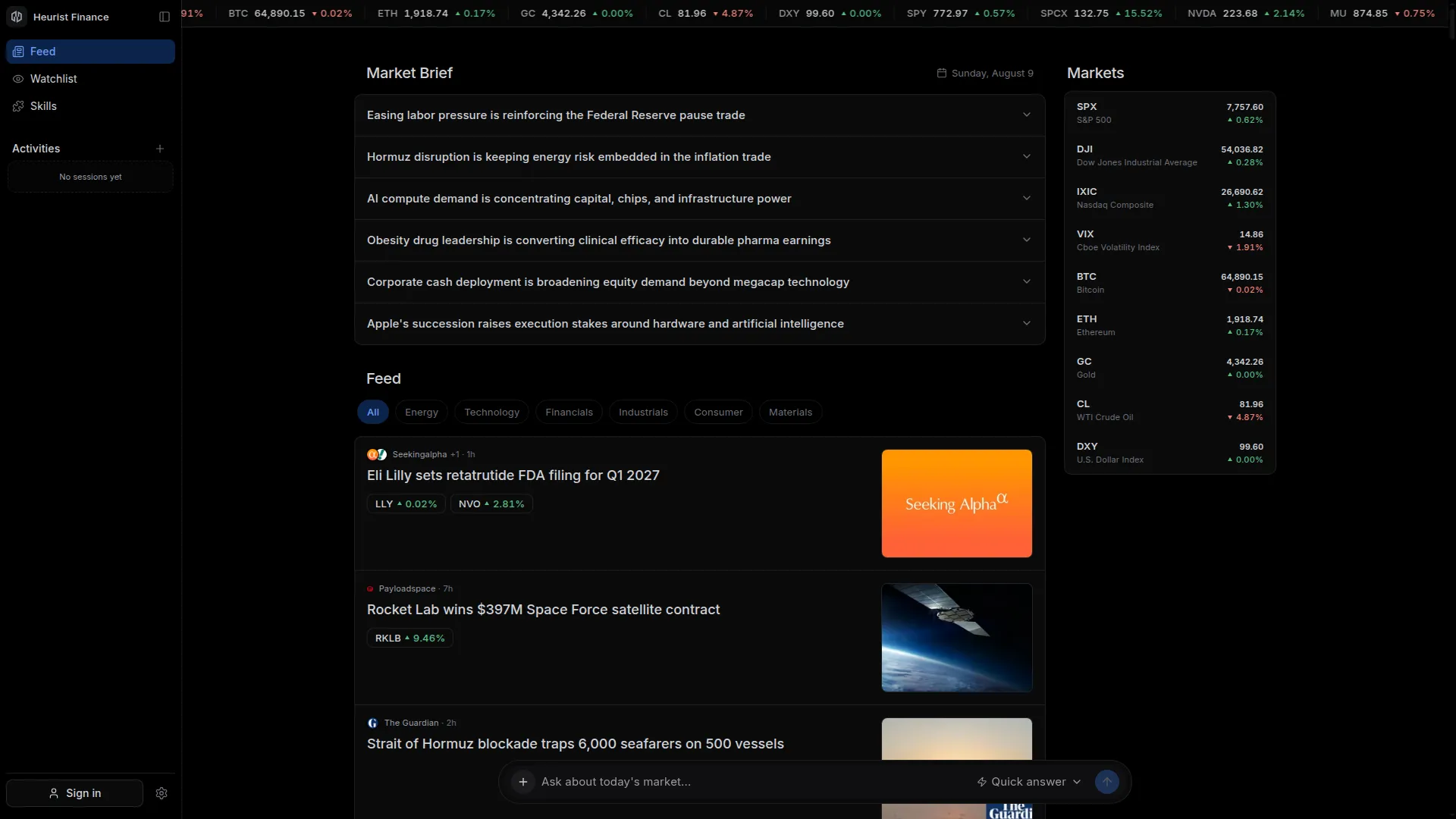Click the NVO ticker chip
1456x819 pixels.
pyautogui.click(x=491, y=504)
